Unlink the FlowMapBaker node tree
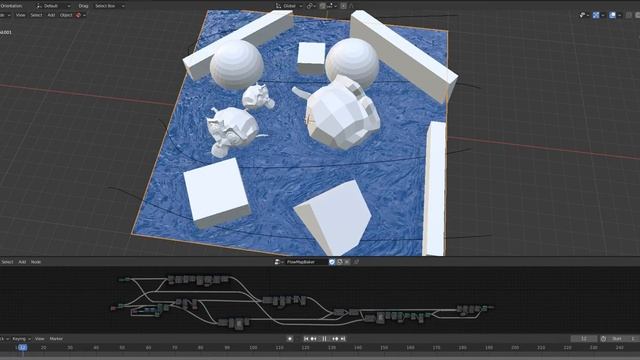640x360 pixels. pos(347,262)
